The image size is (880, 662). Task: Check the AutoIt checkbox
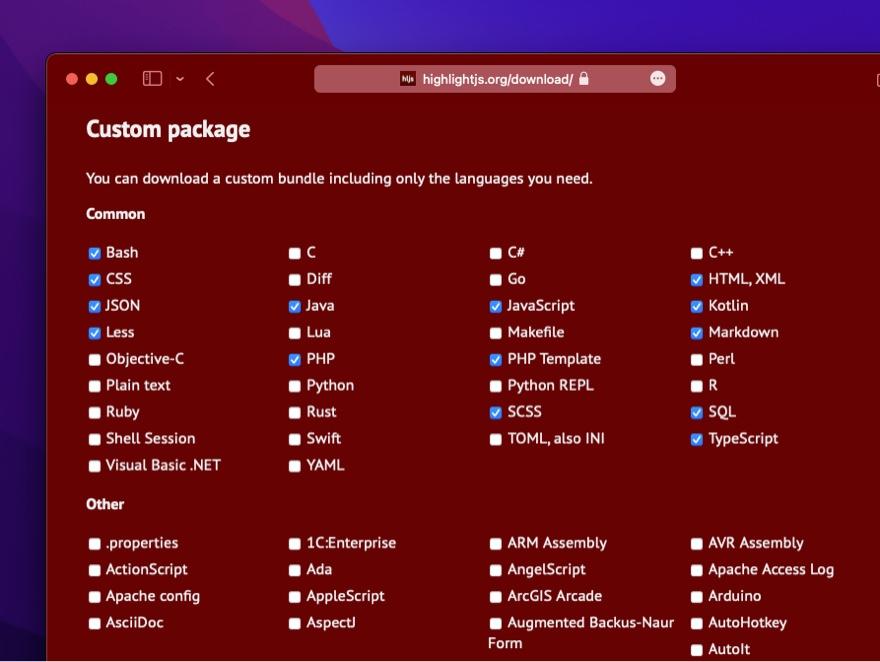click(x=696, y=650)
